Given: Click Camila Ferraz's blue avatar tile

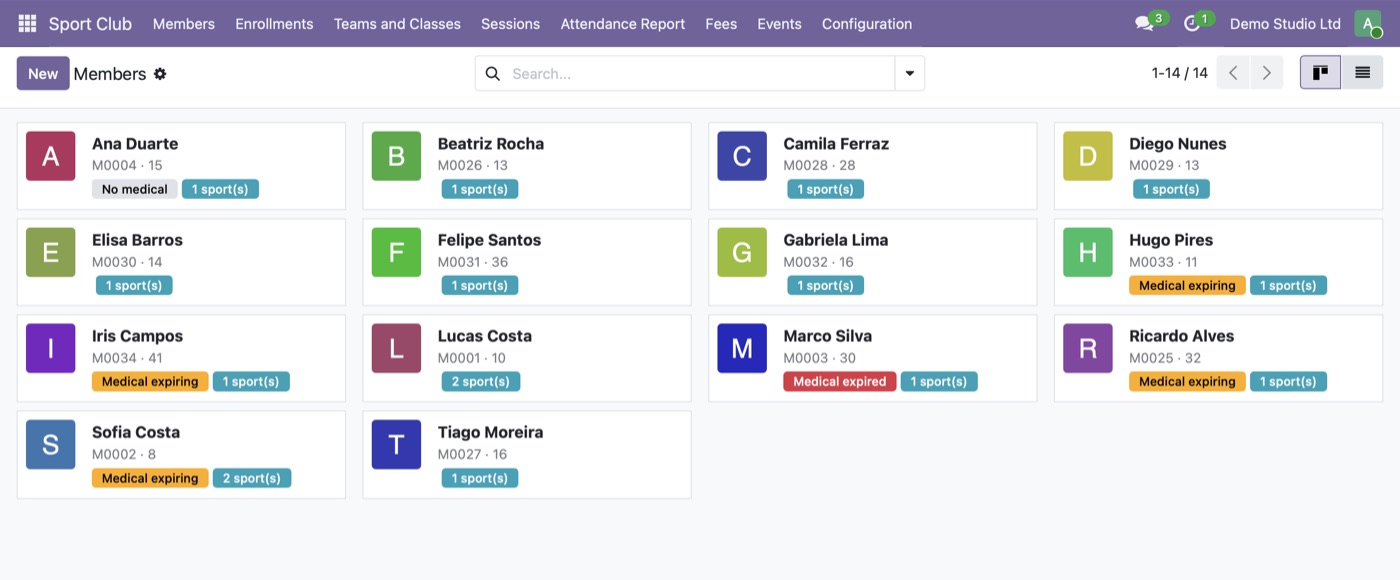Looking at the screenshot, I should (742, 156).
